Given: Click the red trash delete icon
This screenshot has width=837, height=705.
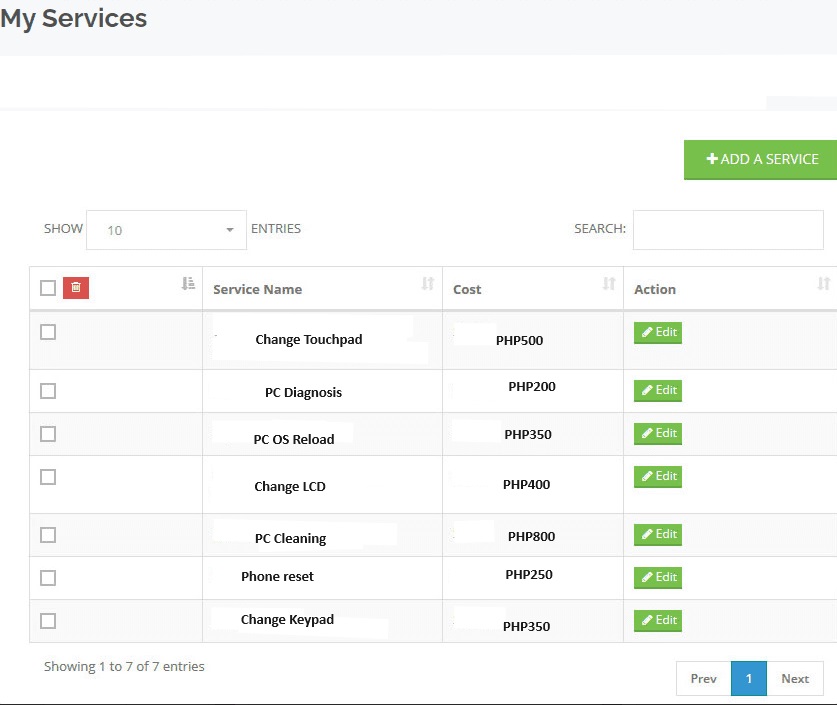Looking at the screenshot, I should [76, 288].
